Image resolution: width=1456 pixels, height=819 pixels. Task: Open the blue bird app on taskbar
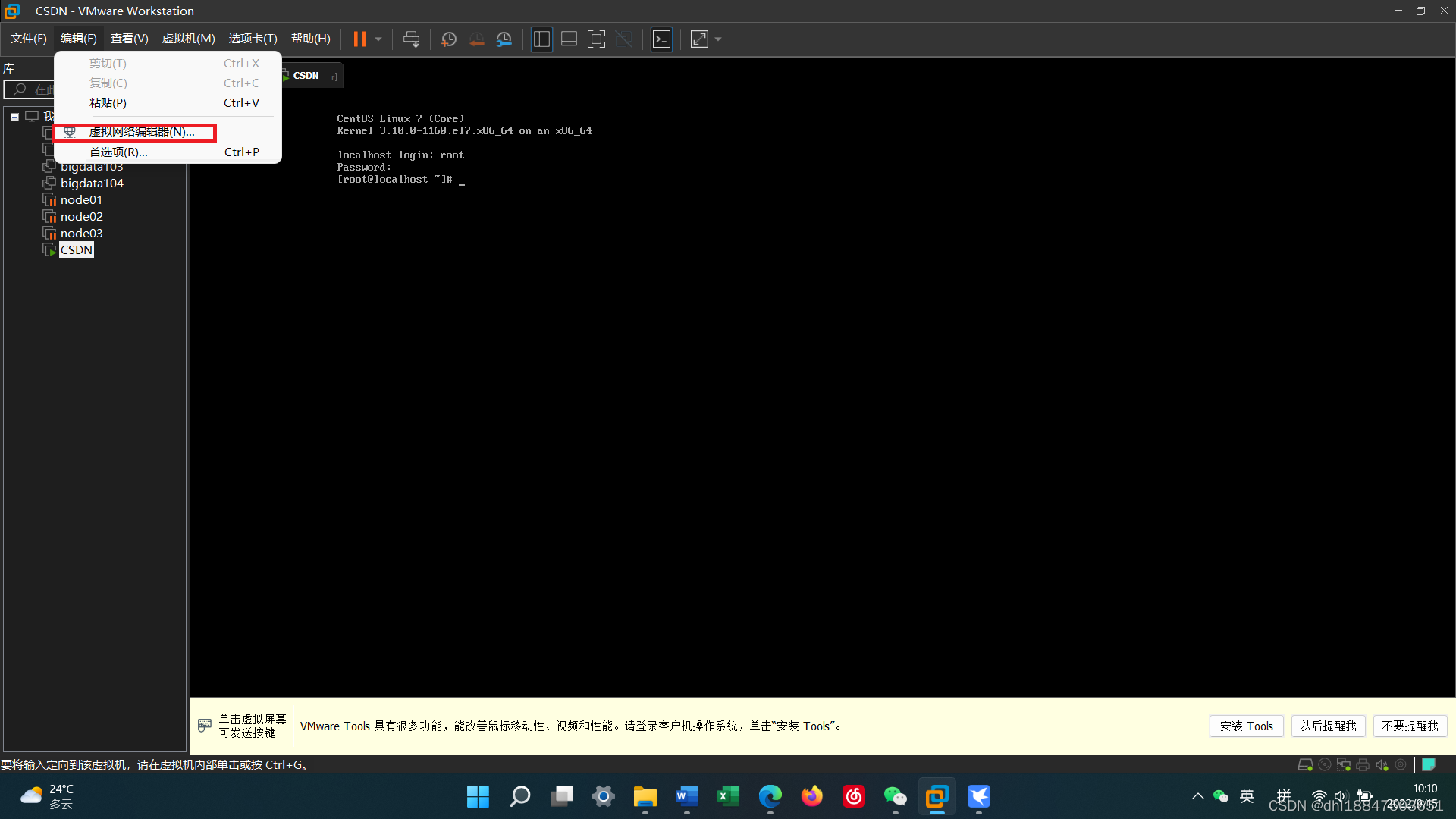979,796
